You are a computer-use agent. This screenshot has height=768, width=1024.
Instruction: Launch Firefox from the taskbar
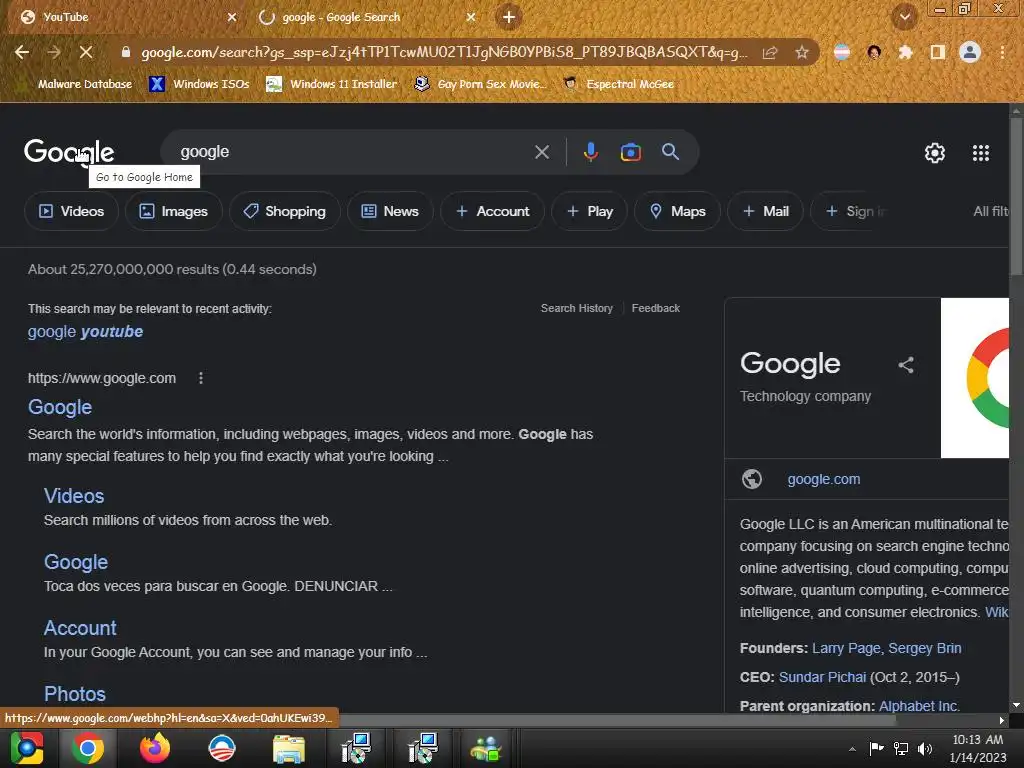coord(155,748)
